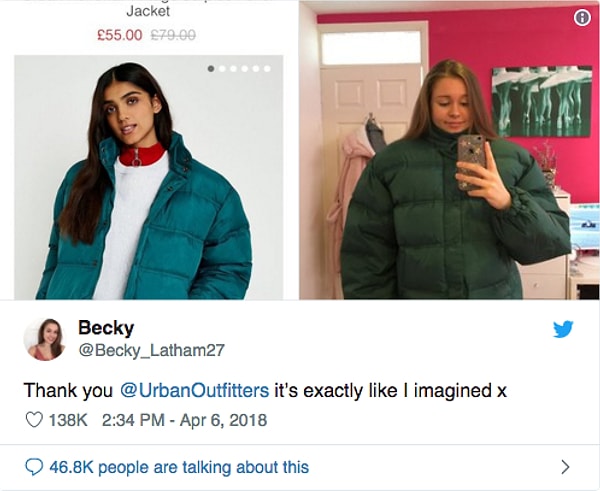This screenshot has width=600, height=491.
Task: Open the teal puffer jacket product photo
Action: [x=148, y=177]
